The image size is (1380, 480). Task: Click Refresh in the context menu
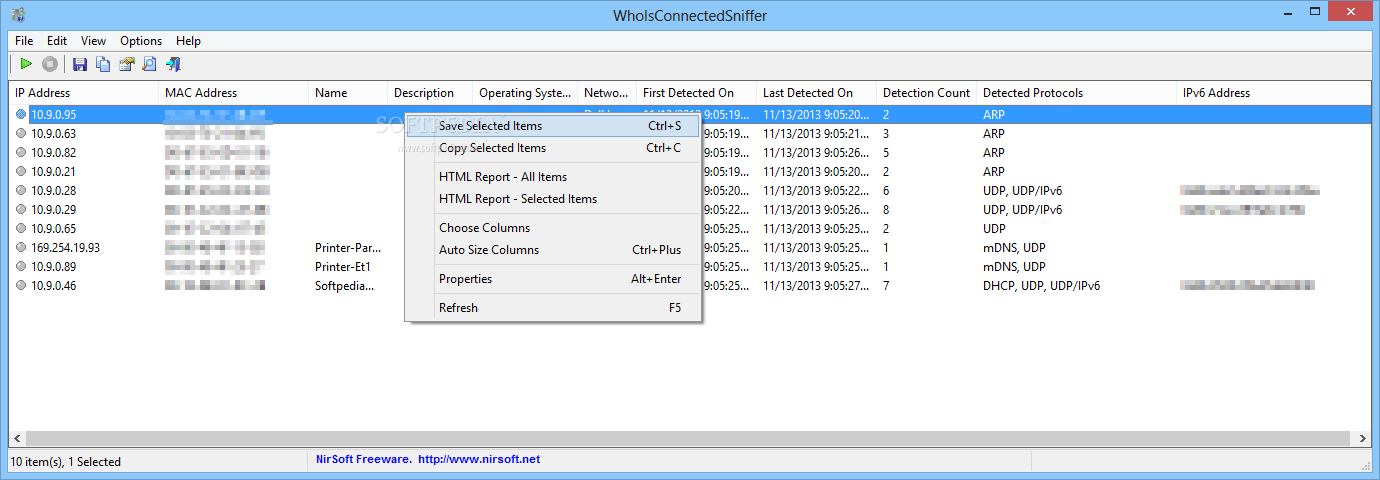553,308
